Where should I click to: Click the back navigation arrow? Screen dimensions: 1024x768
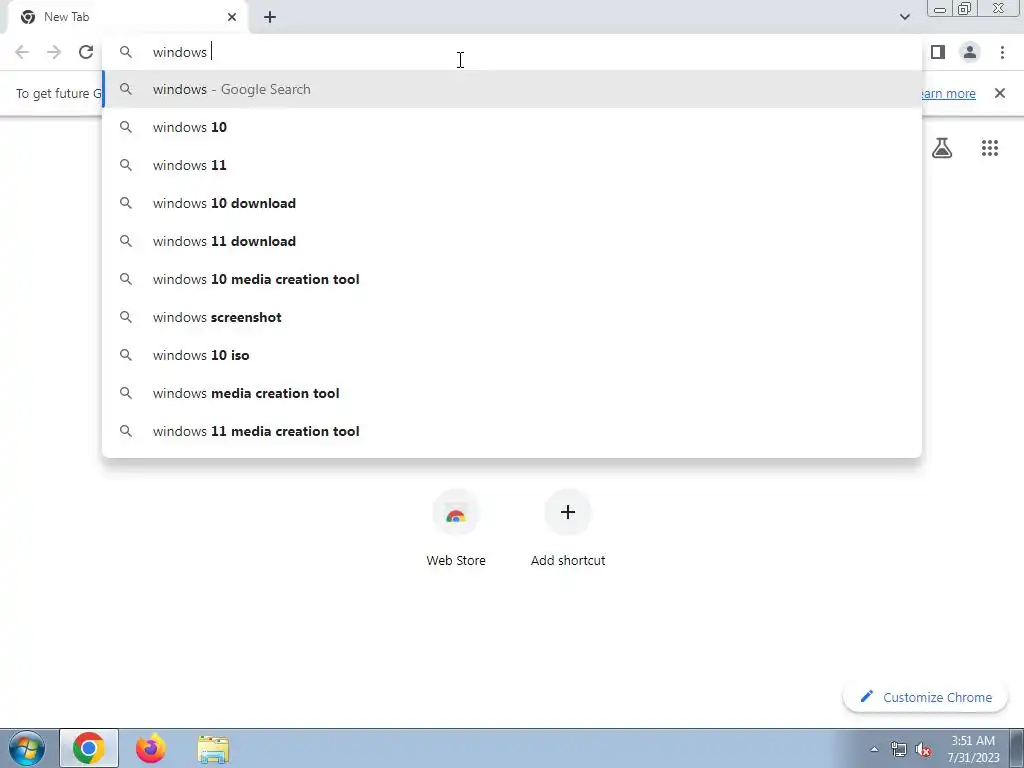pos(22,52)
